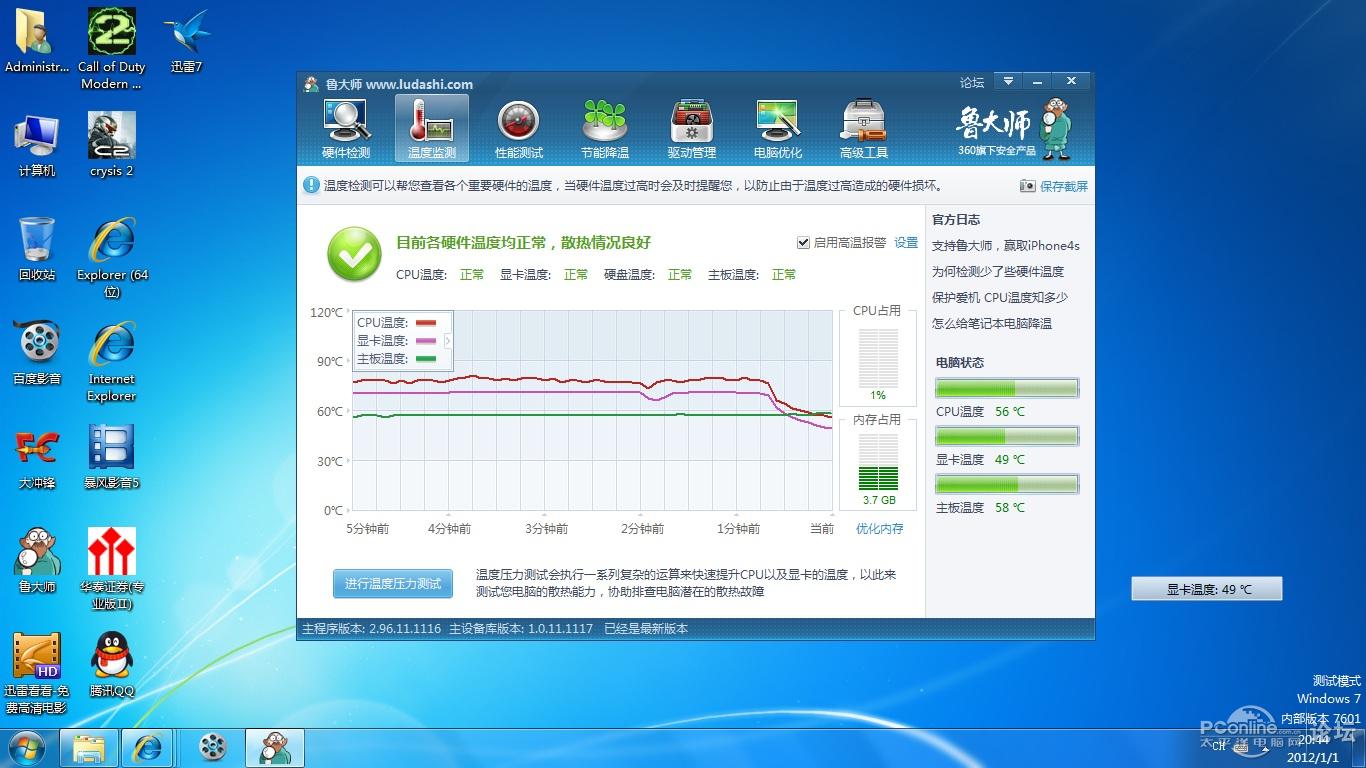The image size is (1366, 768).
Task: Click the 内存占用 memory usage meter
Action: pos(878,463)
